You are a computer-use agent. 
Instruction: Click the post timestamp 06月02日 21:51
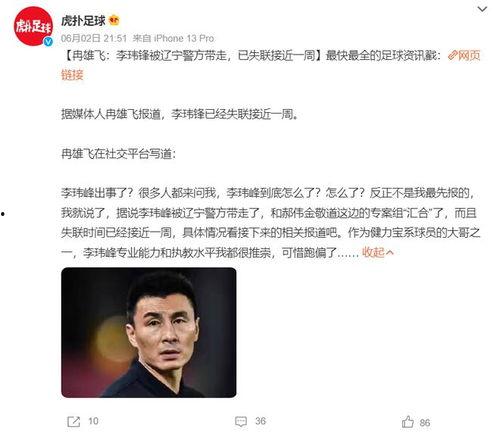click(94, 38)
